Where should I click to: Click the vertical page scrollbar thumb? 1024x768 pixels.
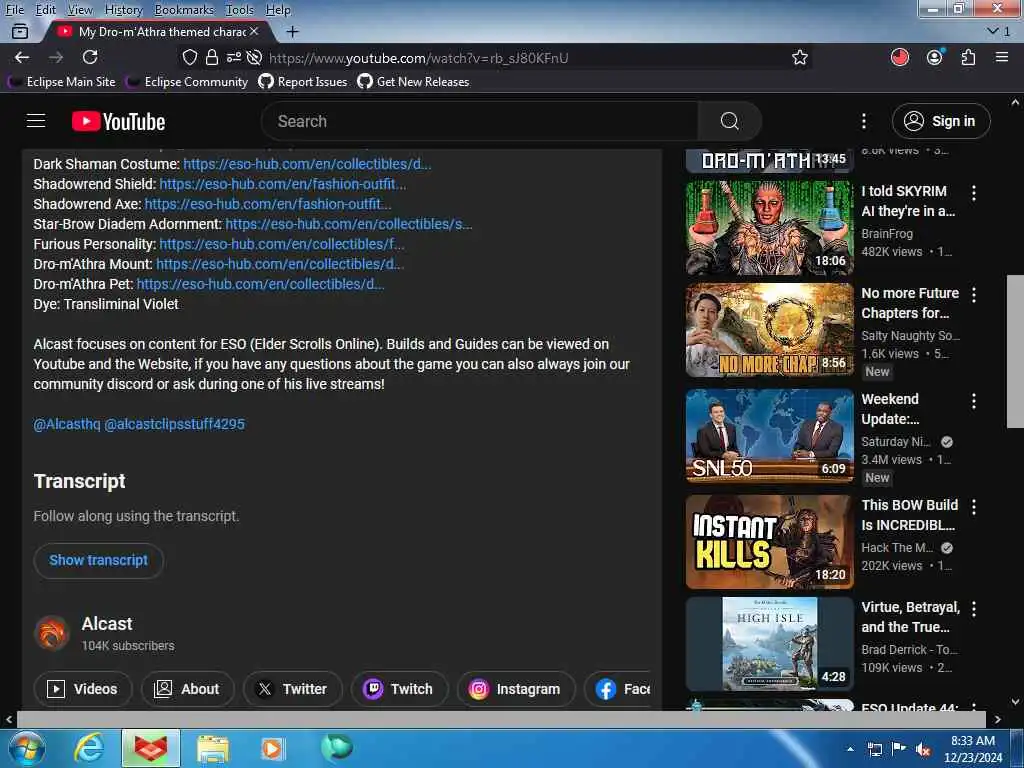click(1016, 351)
